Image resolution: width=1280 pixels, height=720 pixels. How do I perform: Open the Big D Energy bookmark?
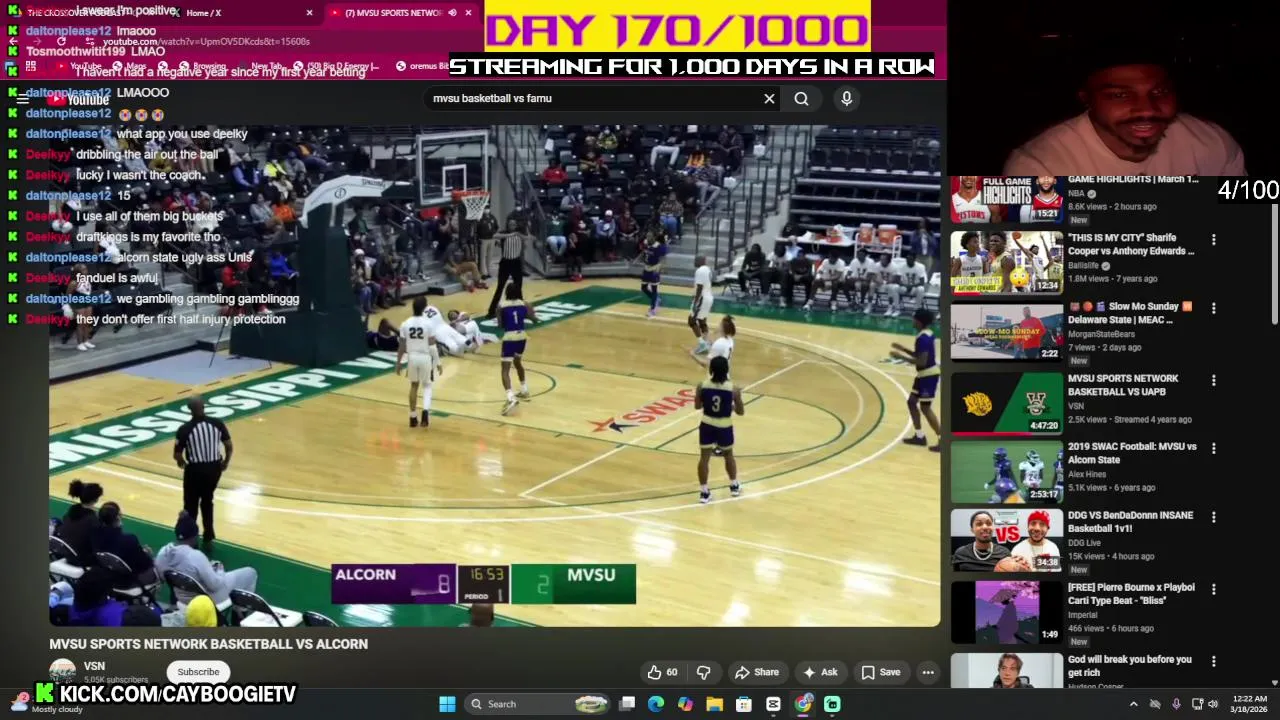337,67
